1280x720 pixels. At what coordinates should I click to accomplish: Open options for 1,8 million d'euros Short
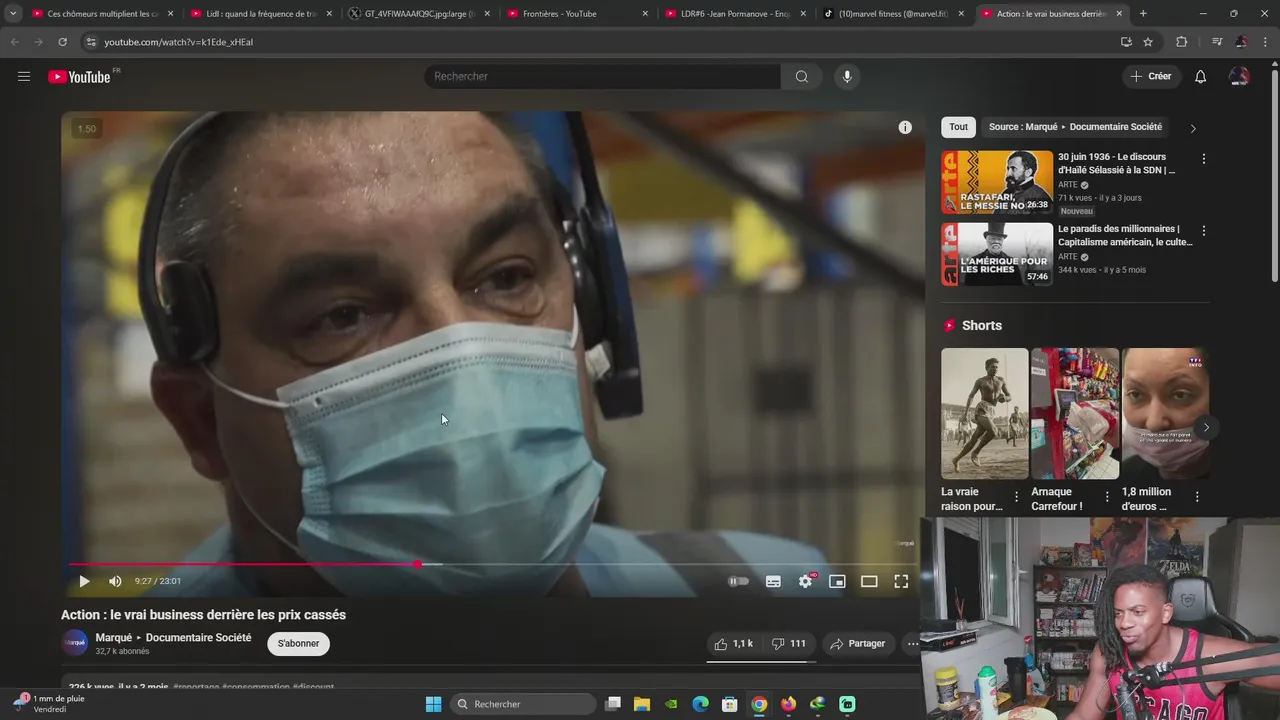[x=1197, y=496]
